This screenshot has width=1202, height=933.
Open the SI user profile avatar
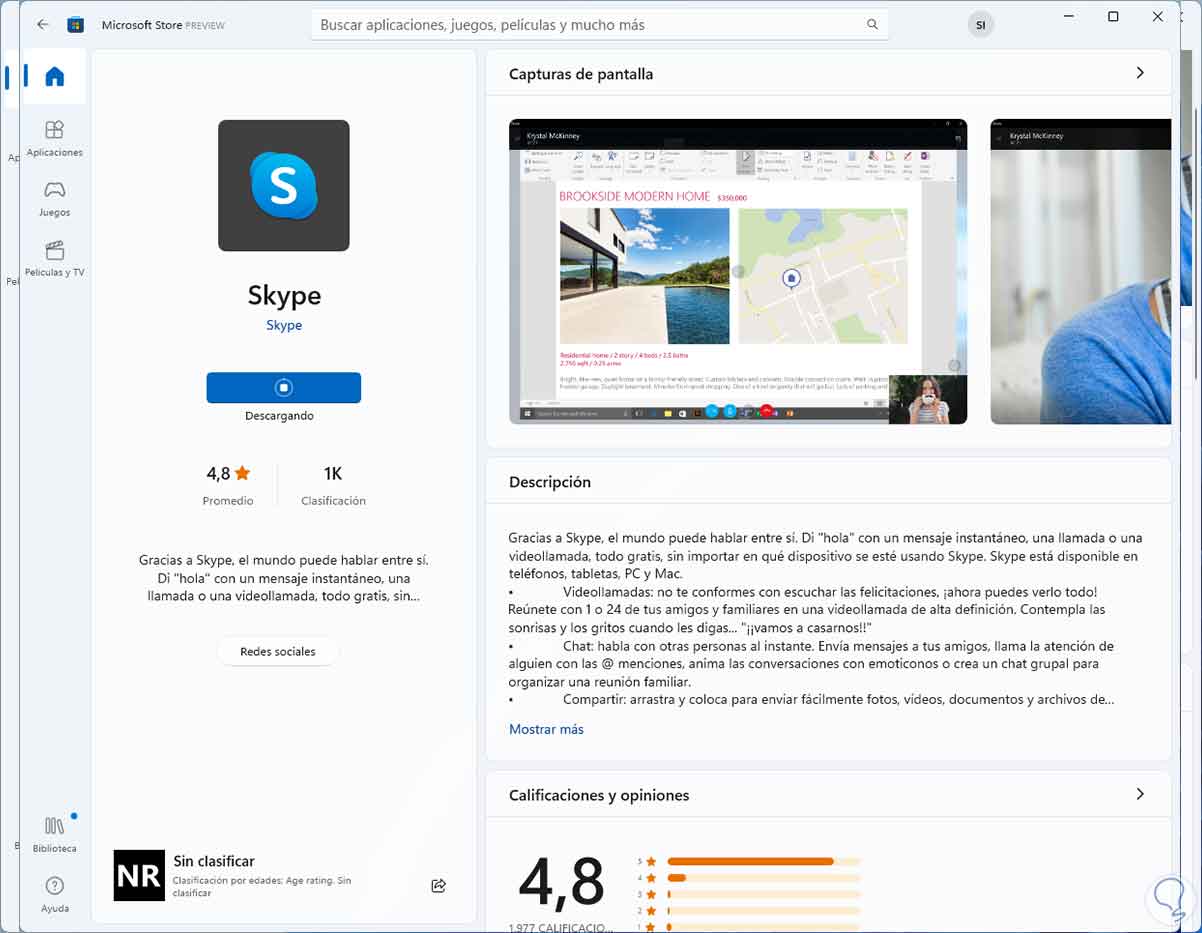(x=980, y=24)
